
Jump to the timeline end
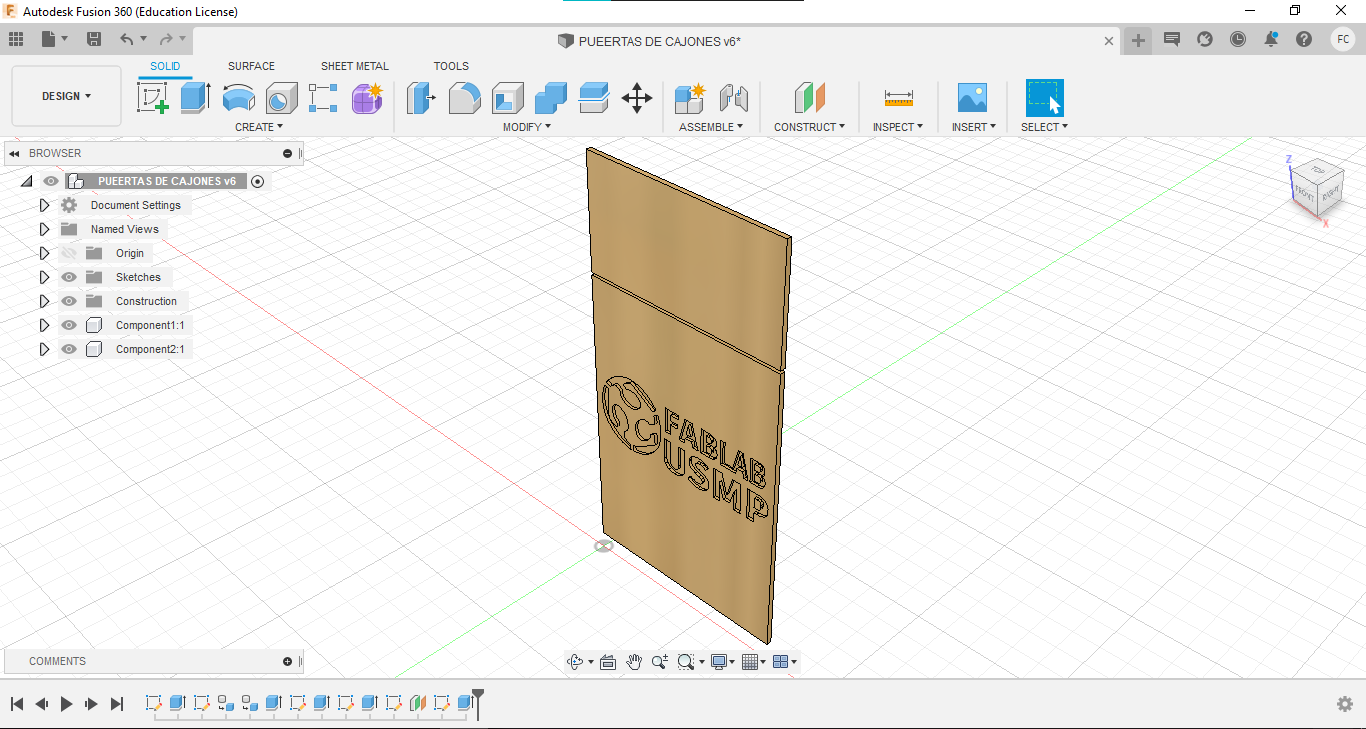(x=117, y=704)
